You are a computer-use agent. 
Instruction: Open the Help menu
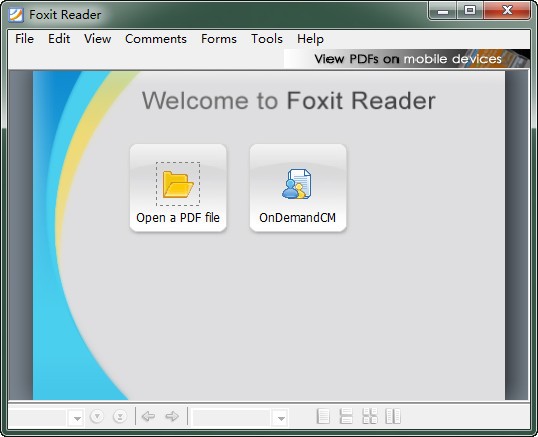coord(310,39)
